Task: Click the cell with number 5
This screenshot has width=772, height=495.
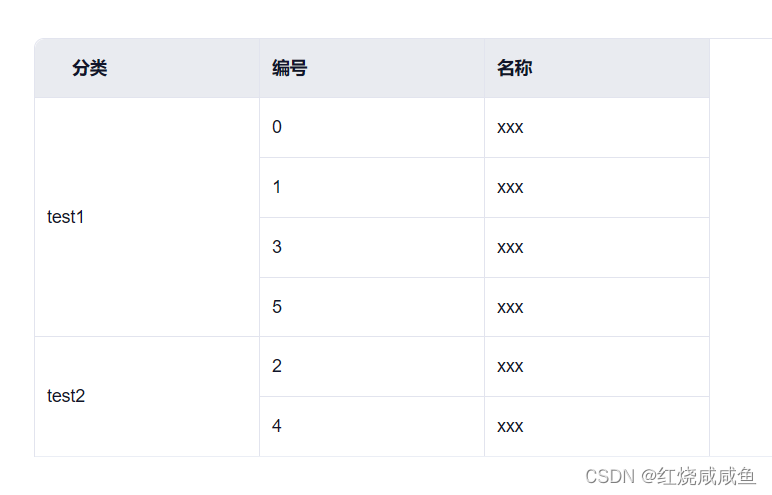Action: (x=277, y=307)
